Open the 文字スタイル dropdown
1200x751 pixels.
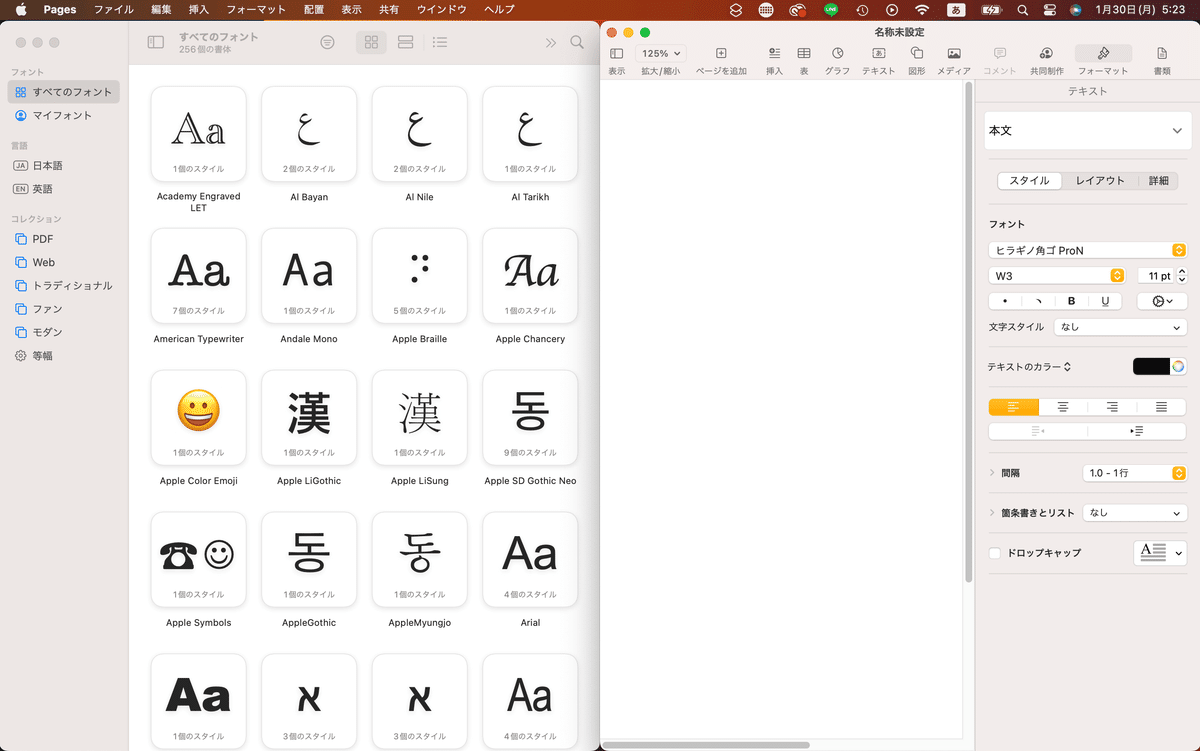[1120, 327]
